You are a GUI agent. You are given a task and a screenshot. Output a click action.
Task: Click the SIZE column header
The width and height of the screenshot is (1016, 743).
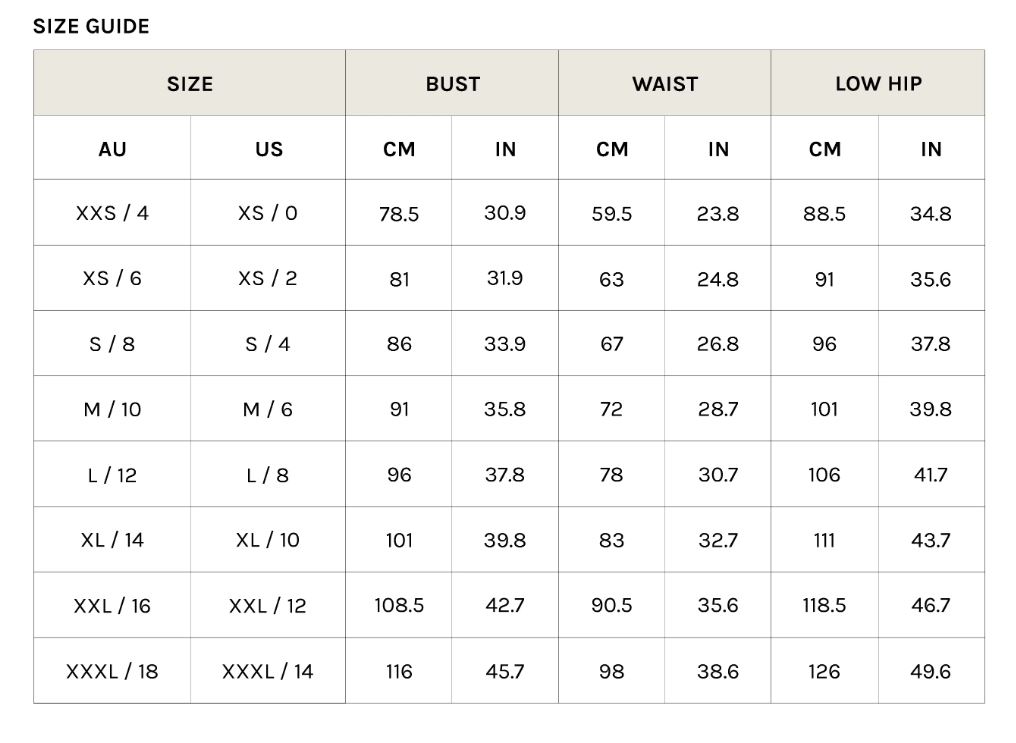point(190,84)
